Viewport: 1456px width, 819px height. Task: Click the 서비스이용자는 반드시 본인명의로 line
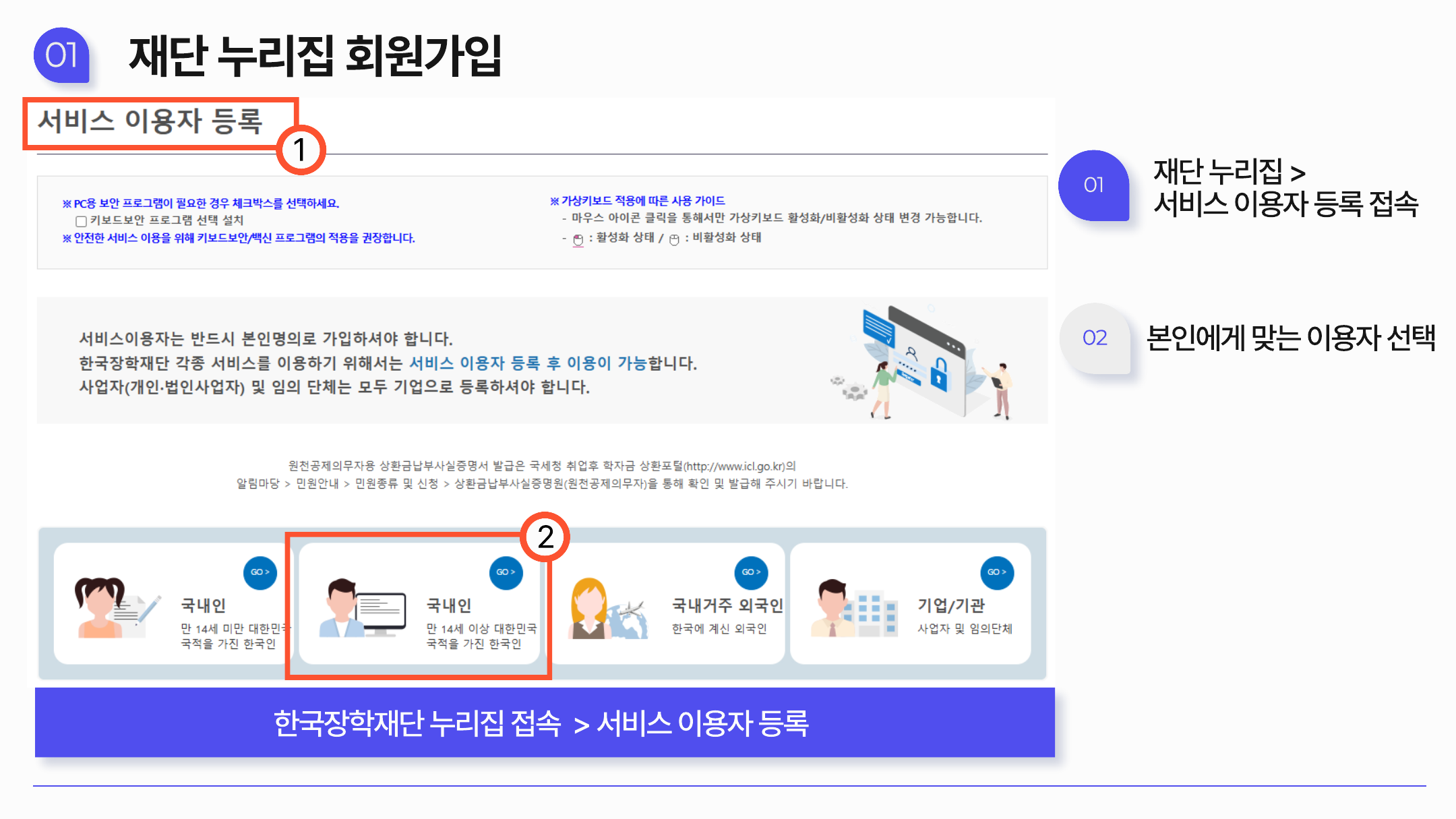pos(266,338)
